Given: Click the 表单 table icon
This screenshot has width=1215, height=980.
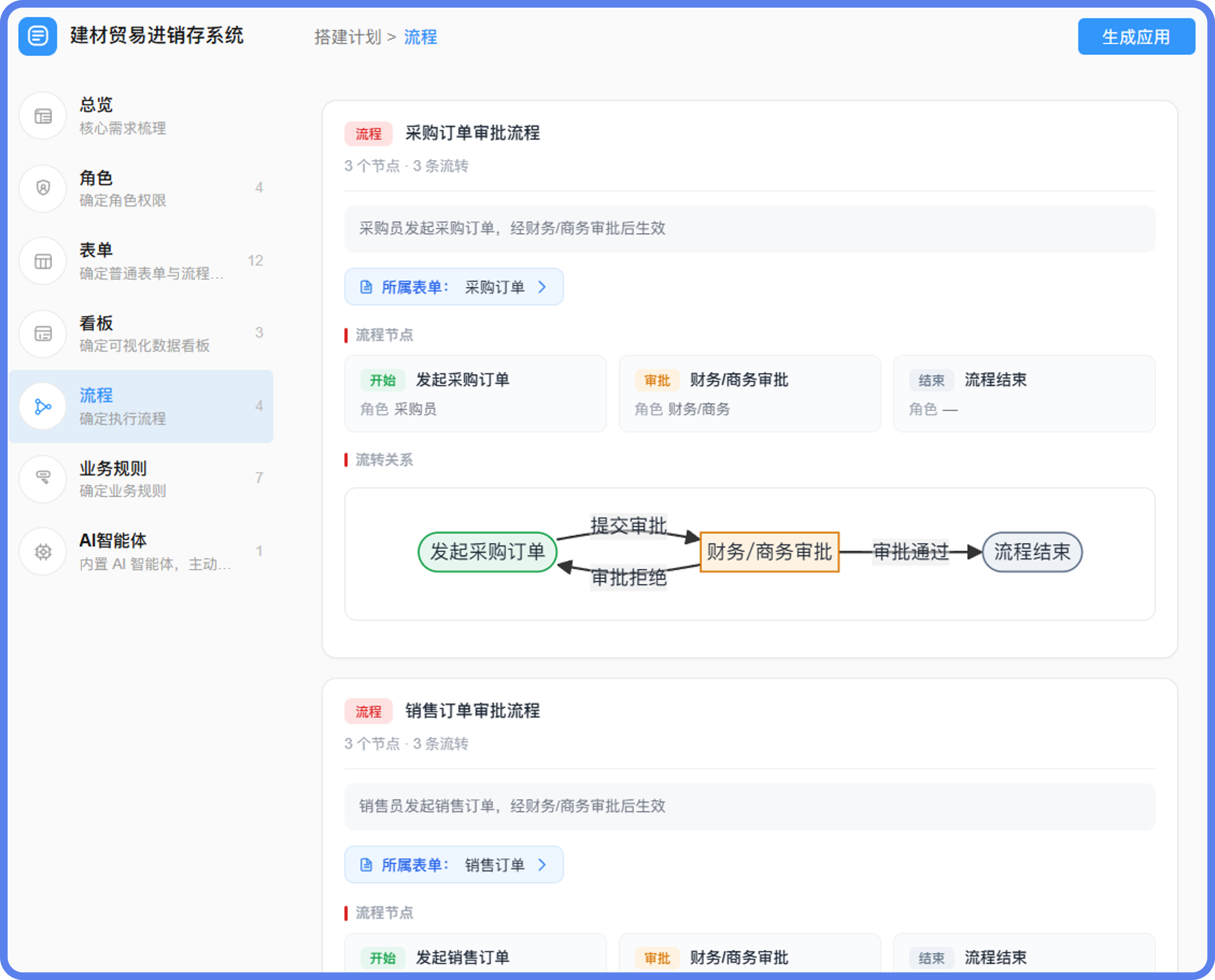Looking at the screenshot, I should pyautogui.click(x=43, y=261).
